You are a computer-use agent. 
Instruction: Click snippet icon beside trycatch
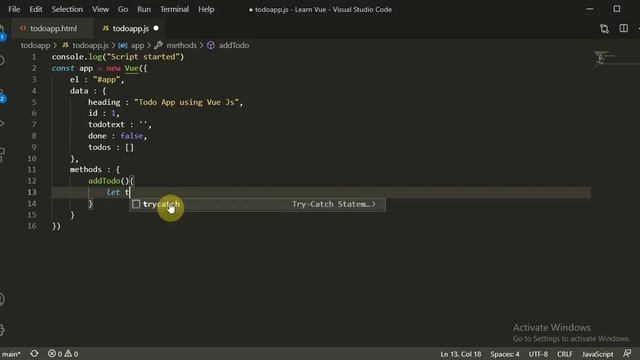pyautogui.click(x=136, y=204)
